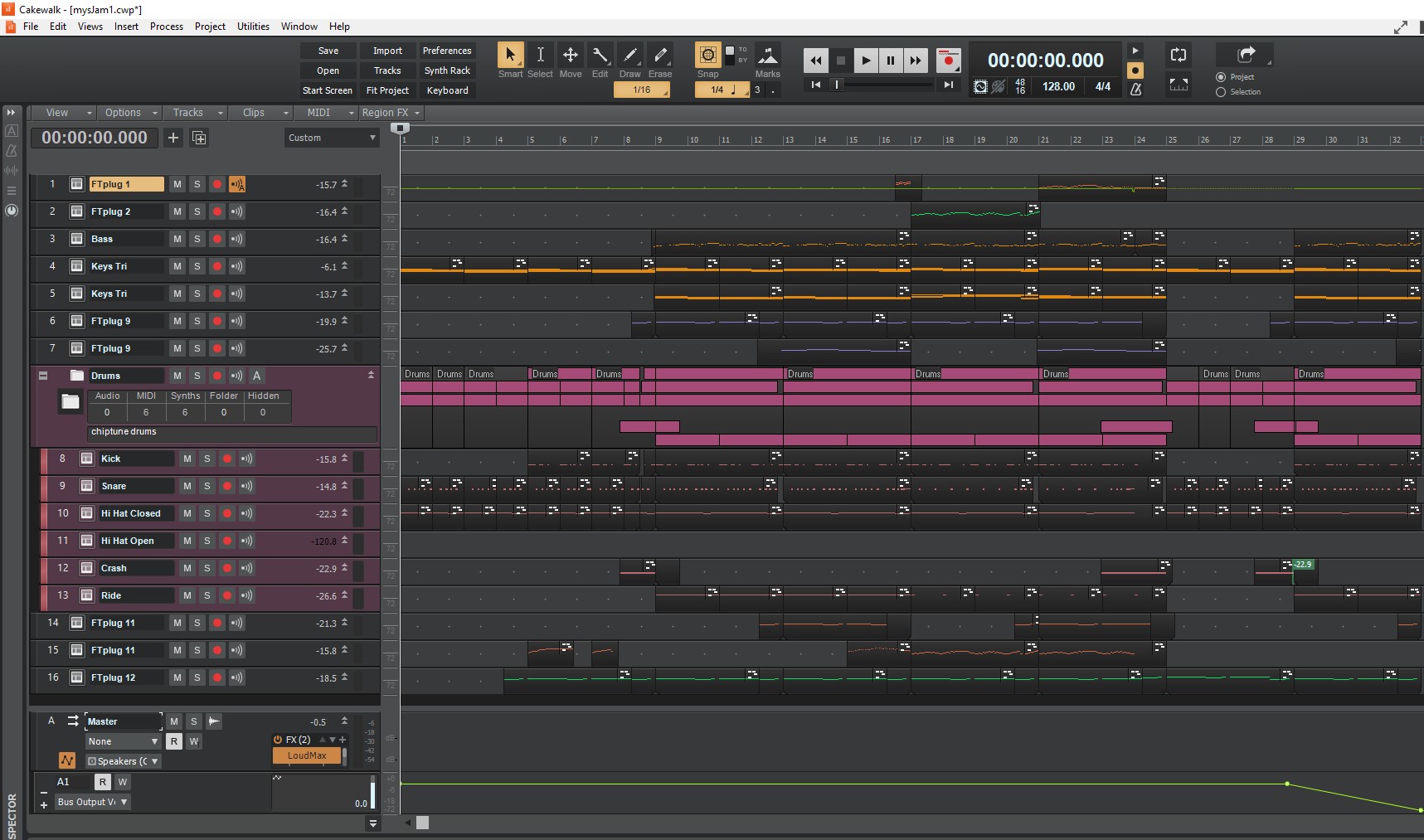Open the Bus Output automation dropdown
This screenshot has height=840, width=1424.
tap(92, 802)
